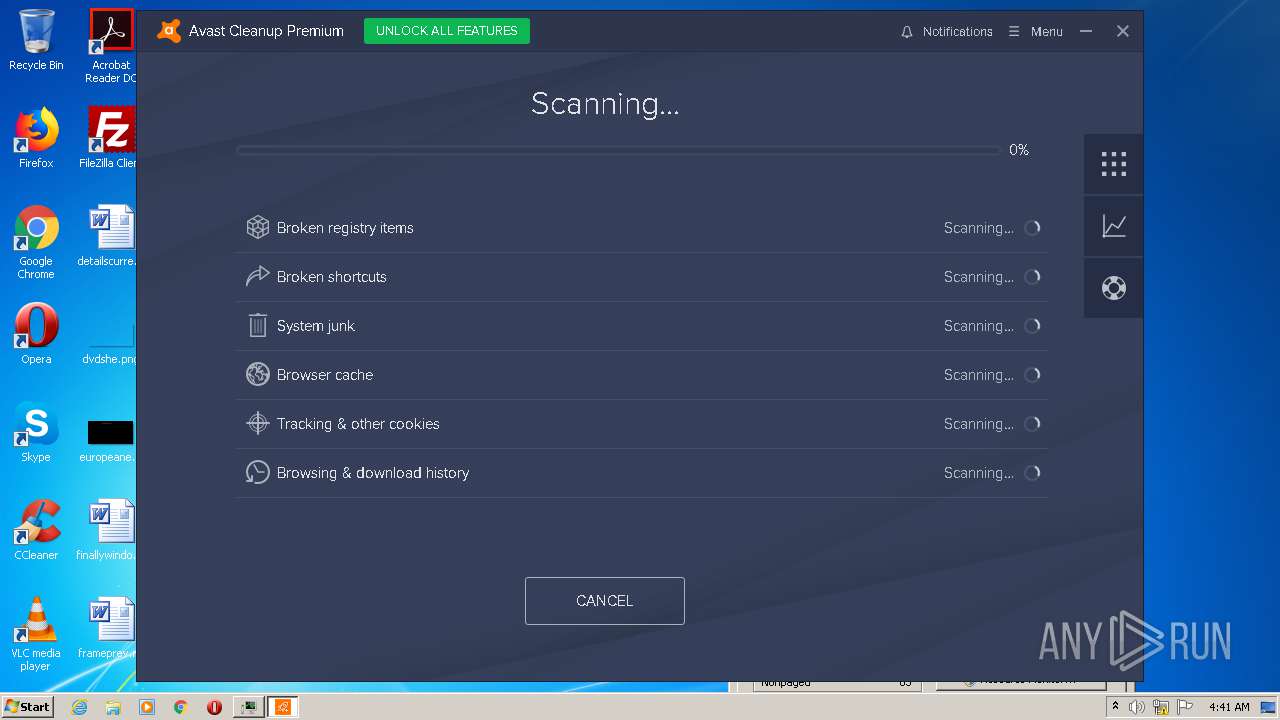This screenshot has width=1280, height=720.
Task: Show hidden tray icons arrow
Action: (x=1115, y=706)
